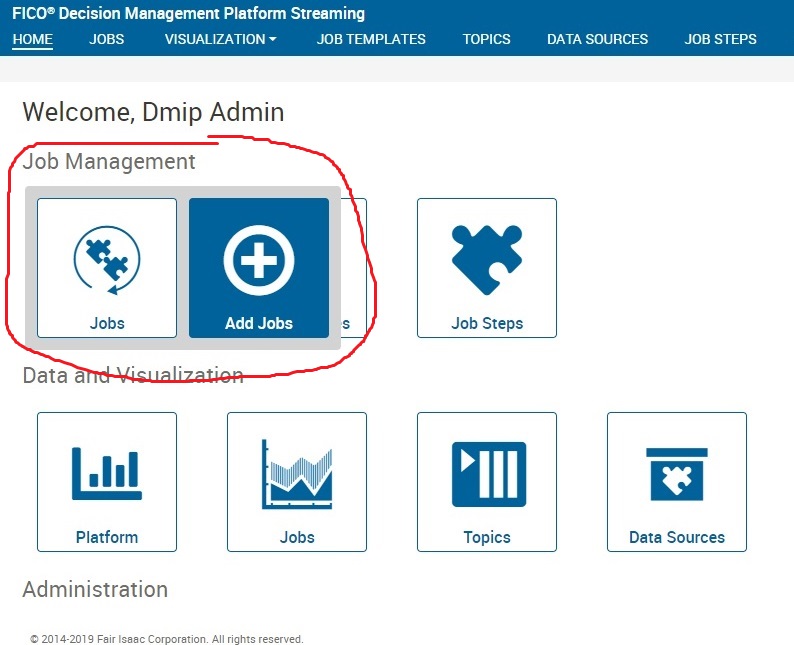Navigate to DATA SOURCES in the top menu
The width and height of the screenshot is (794, 645).
coord(597,39)
